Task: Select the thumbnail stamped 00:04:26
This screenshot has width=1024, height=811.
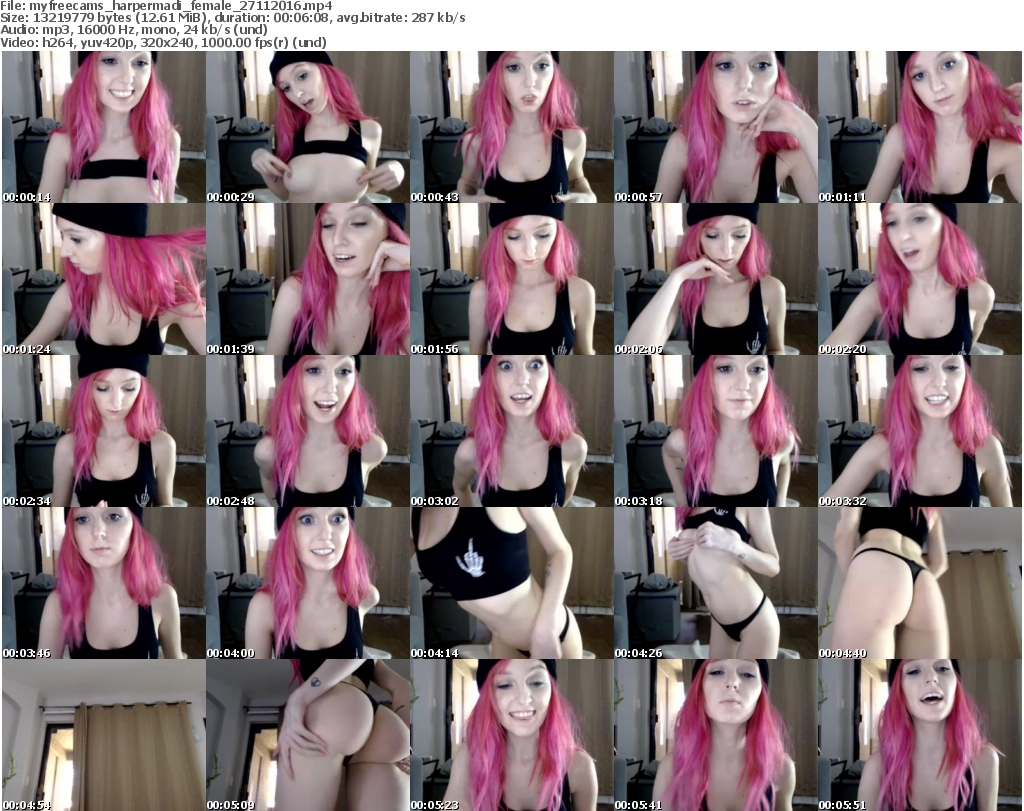Action: tap(715, 583)
